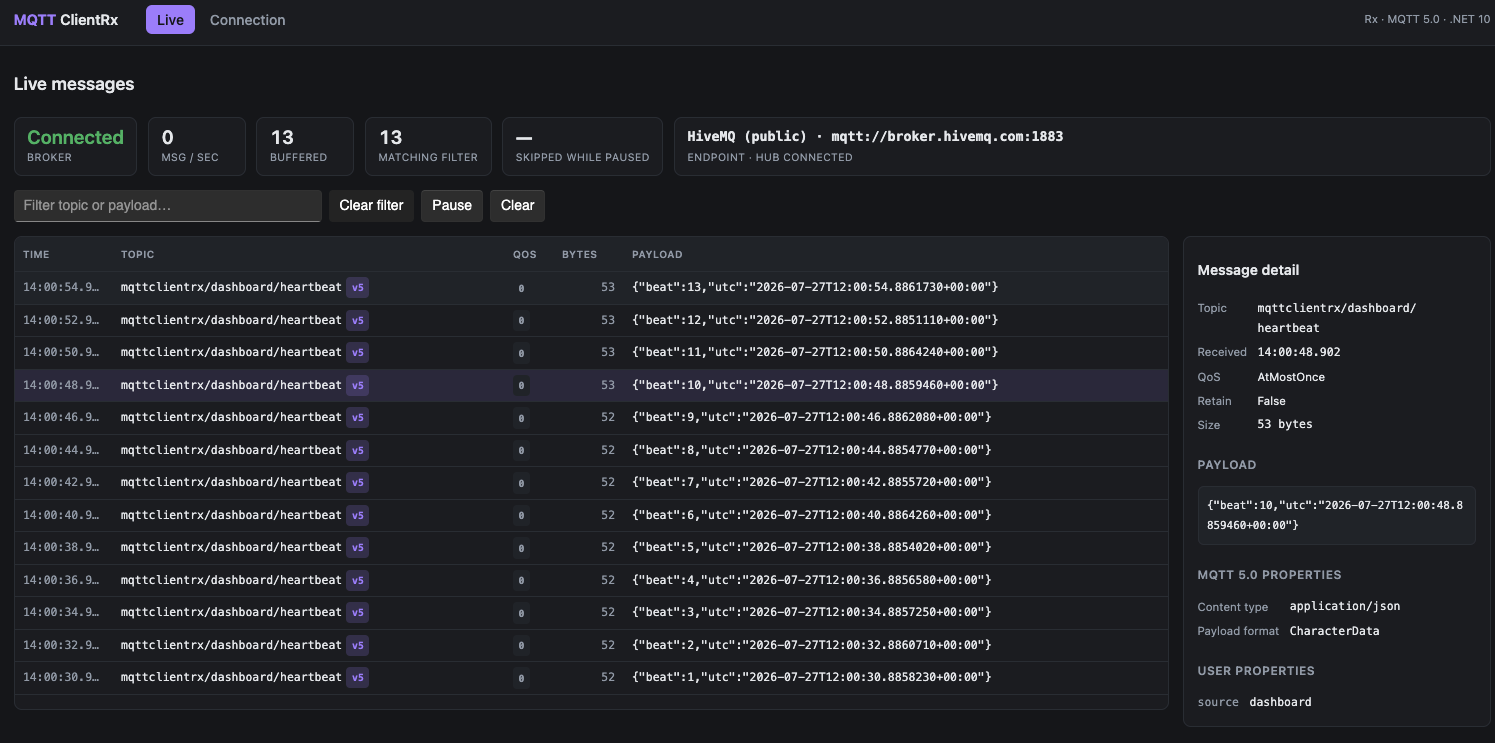The image size is (1495, 743).
Task: Focus the filter topic or payload field
Action: click(168, 205)
